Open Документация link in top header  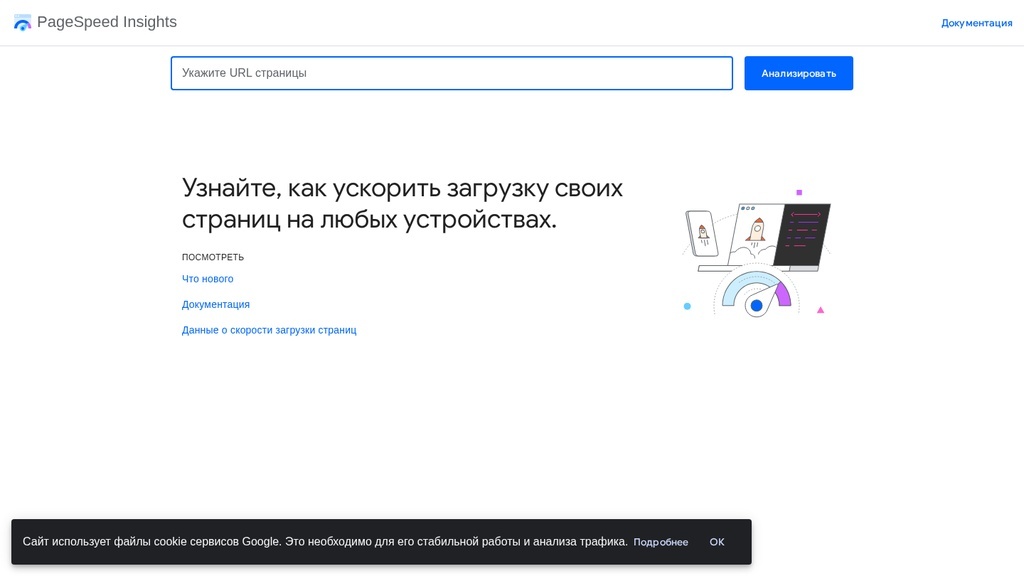pos(976,23)
